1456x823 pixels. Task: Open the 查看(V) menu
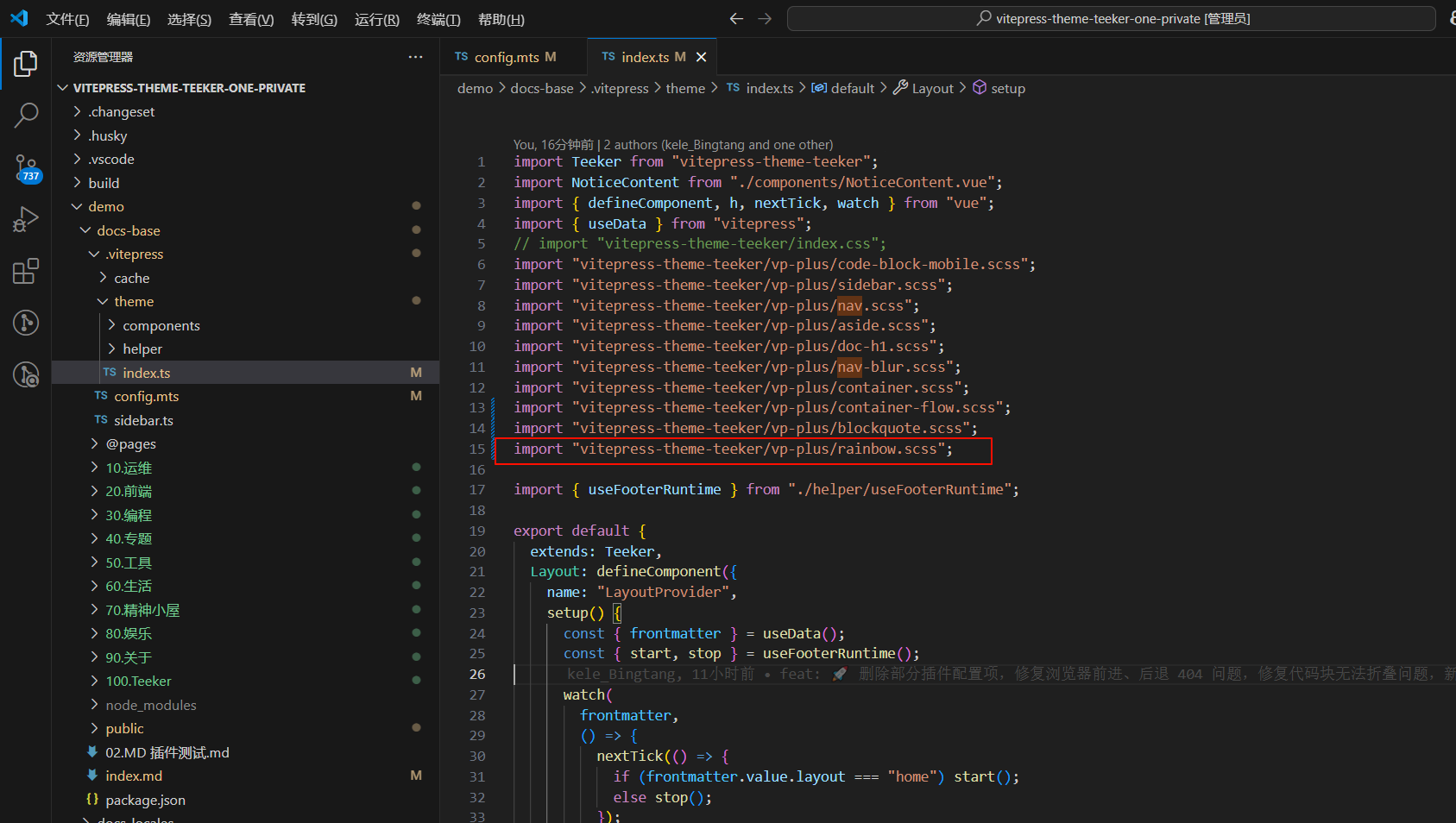pyautogui.click(x=251, y=19)
